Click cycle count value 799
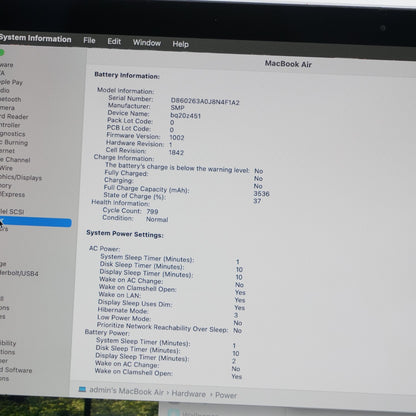Screen dimensions: 416x416 pos(152,211)
